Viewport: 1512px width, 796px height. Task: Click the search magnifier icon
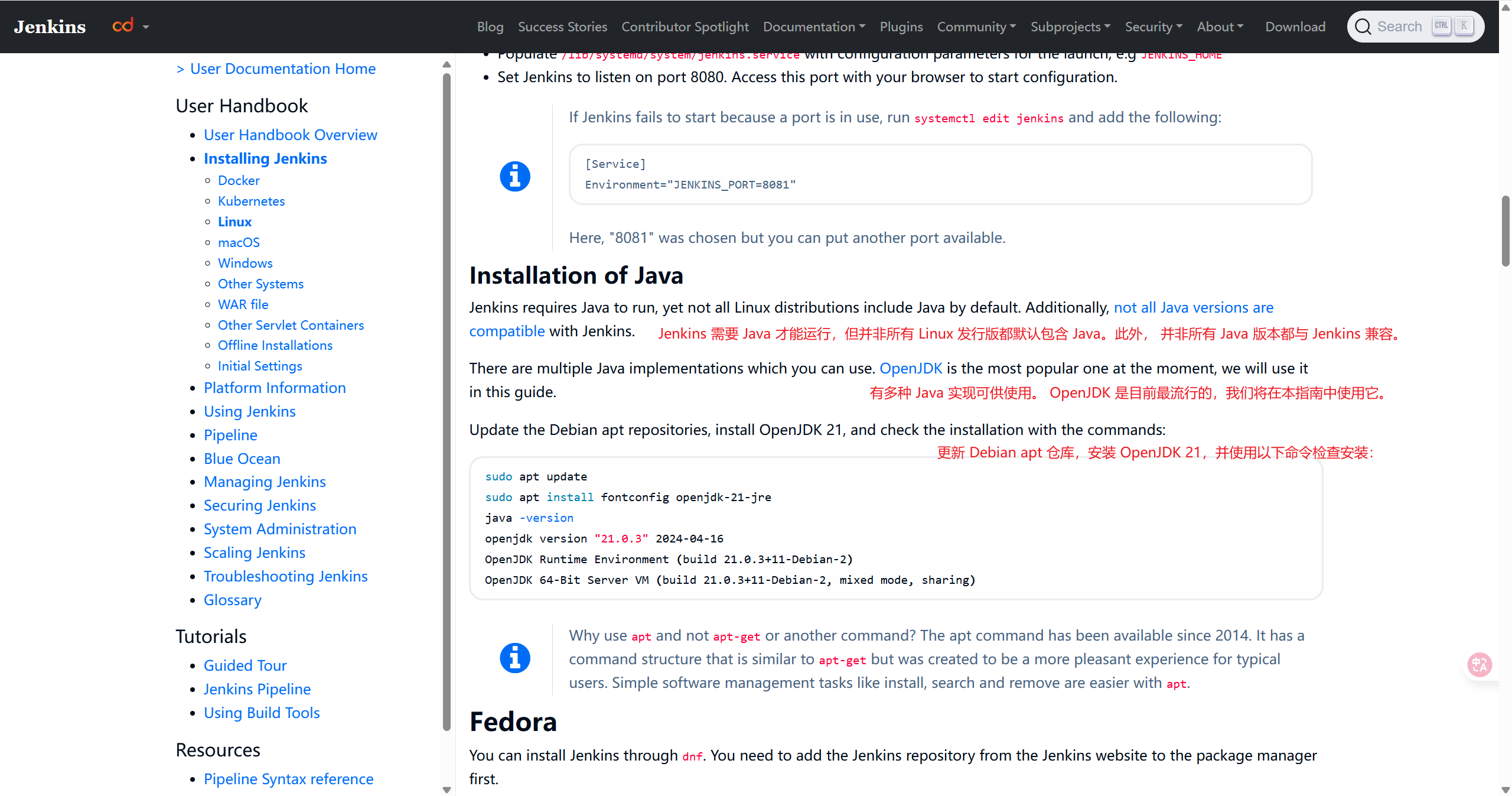click(x=1363, y=27)
